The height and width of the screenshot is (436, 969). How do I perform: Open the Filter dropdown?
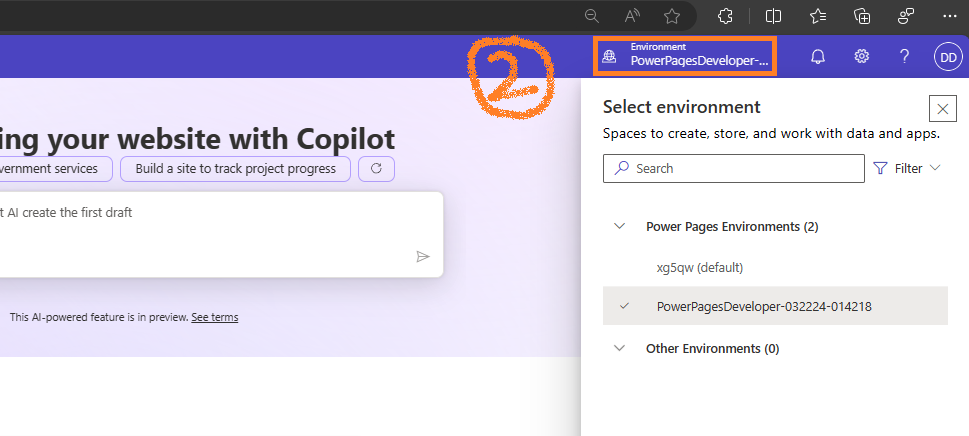coord(907,169)
